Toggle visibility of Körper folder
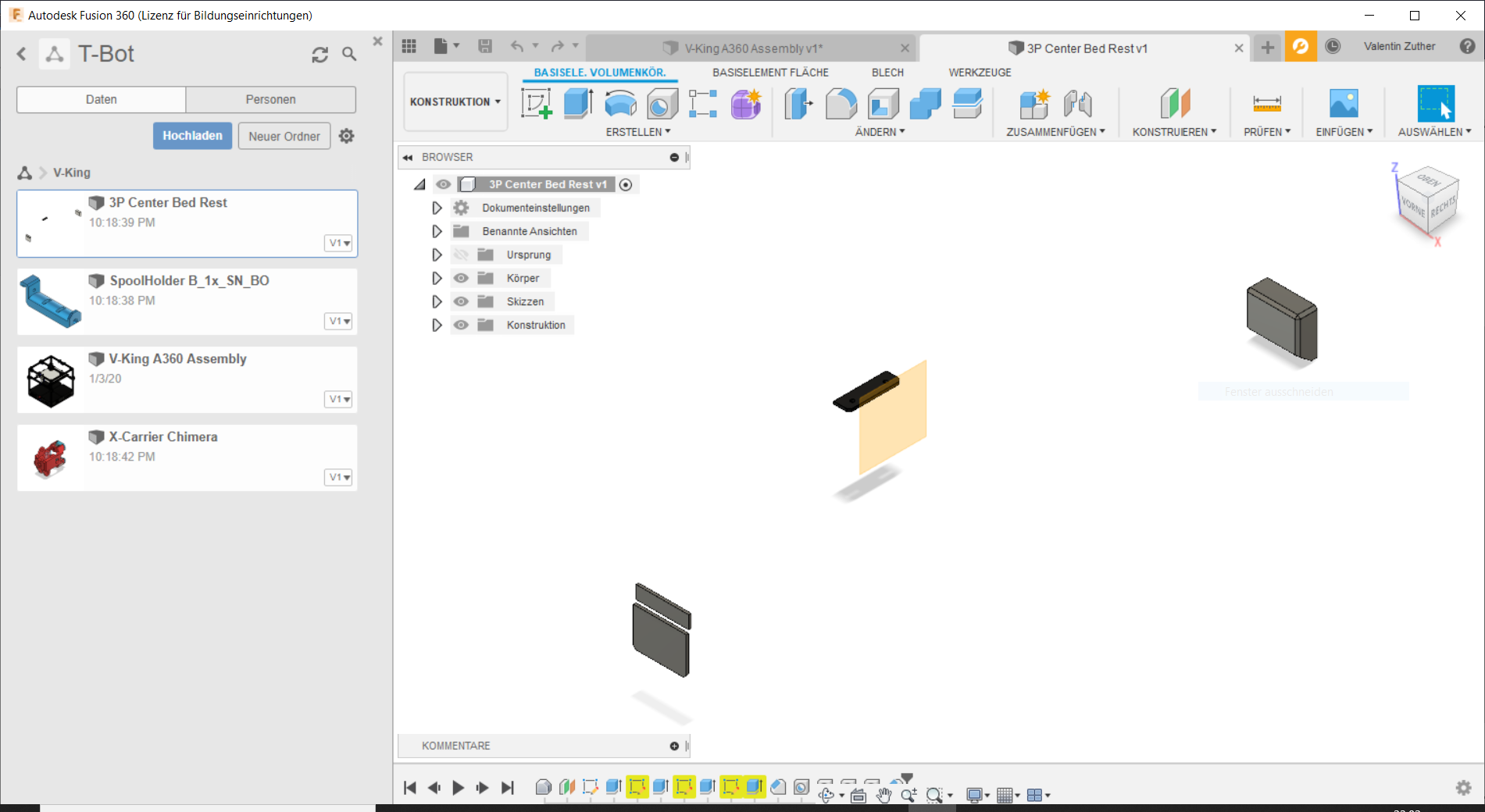 461,278
